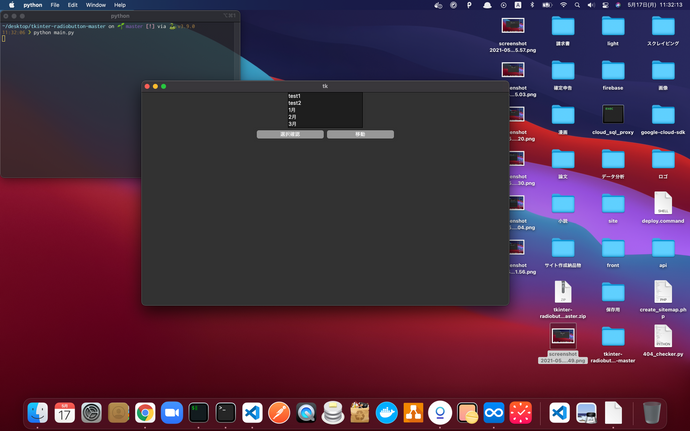Image resolution: width=690 pixels, height=431 pixels.
Task: Open the Visual Studio Code icon beside Preview
Action: point(560,413)
